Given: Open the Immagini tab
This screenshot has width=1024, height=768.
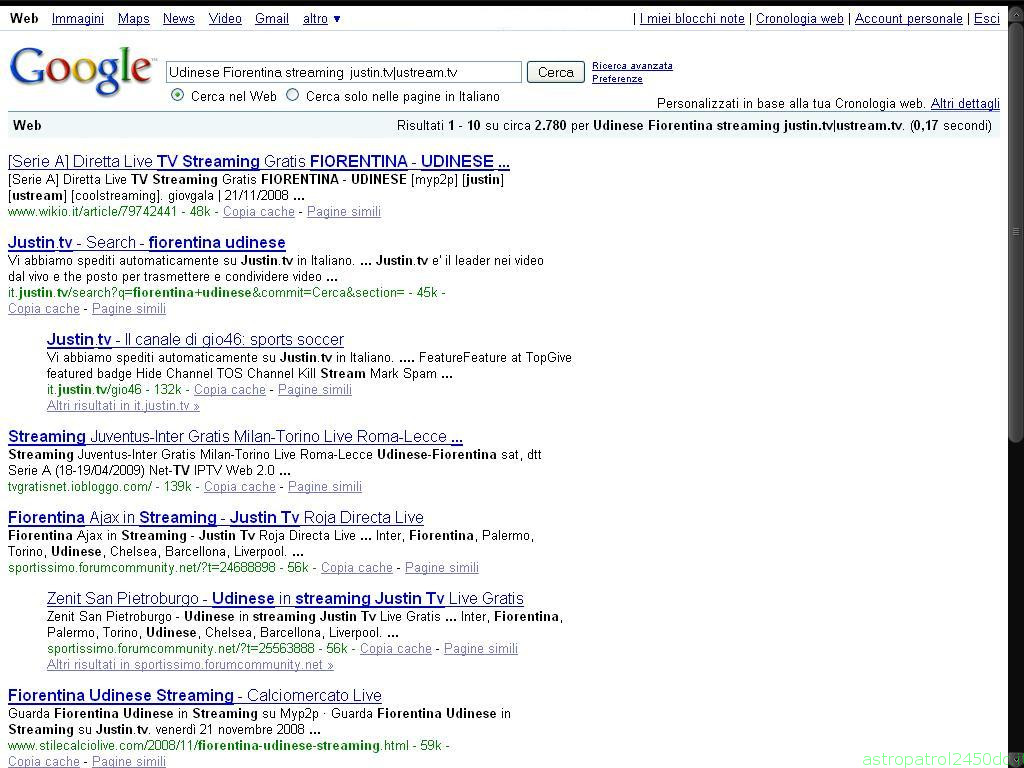Looking at the screenshot, I should 78,19.
